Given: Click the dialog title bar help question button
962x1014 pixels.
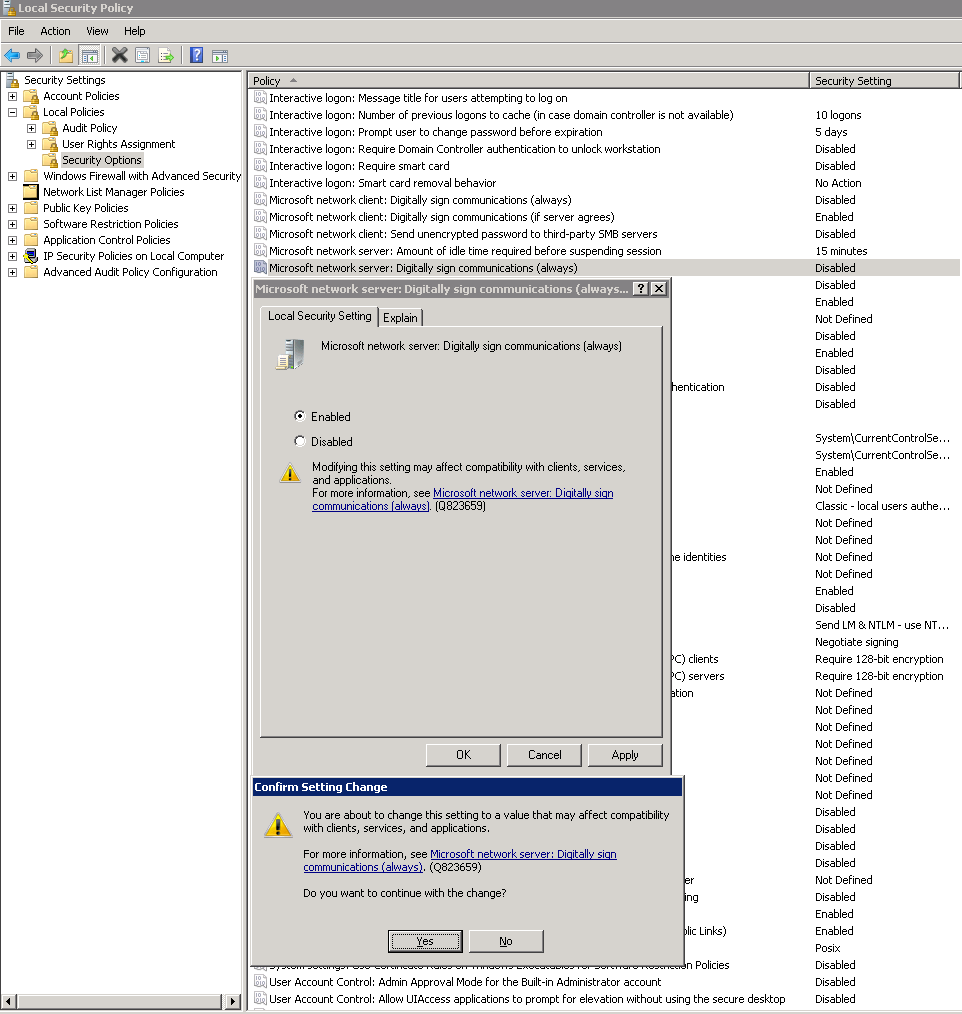Looking at the screenshot, I should tap(640, 288).
